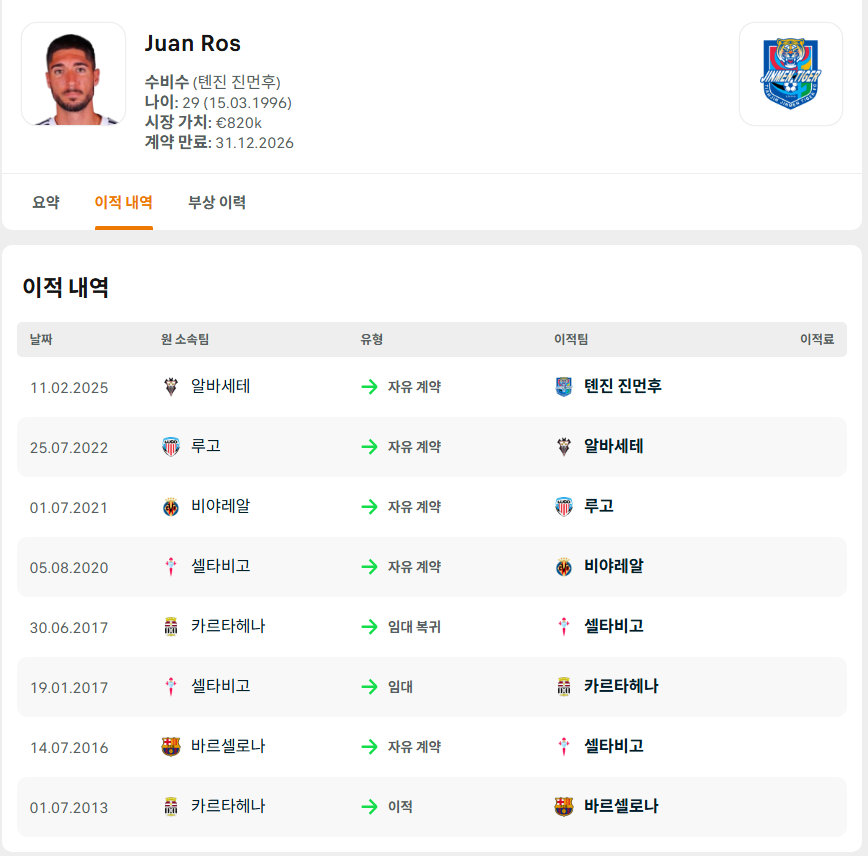Select the 이적 내역 tab
Image resolution: width=868 pixels, height=856 pixels.
tap(124, 202)
